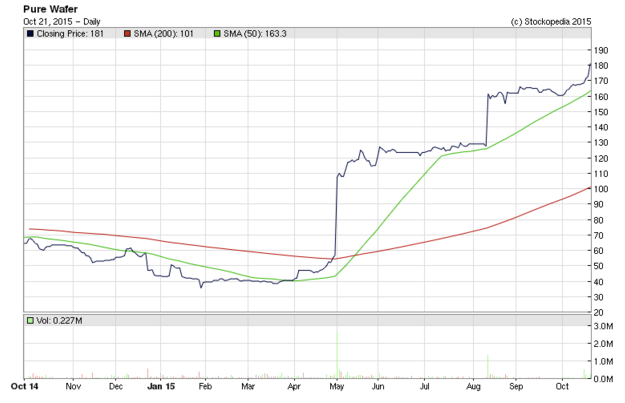
Task: Select the 'SMA (200): 101' legend text
Action: click(163, 34)
